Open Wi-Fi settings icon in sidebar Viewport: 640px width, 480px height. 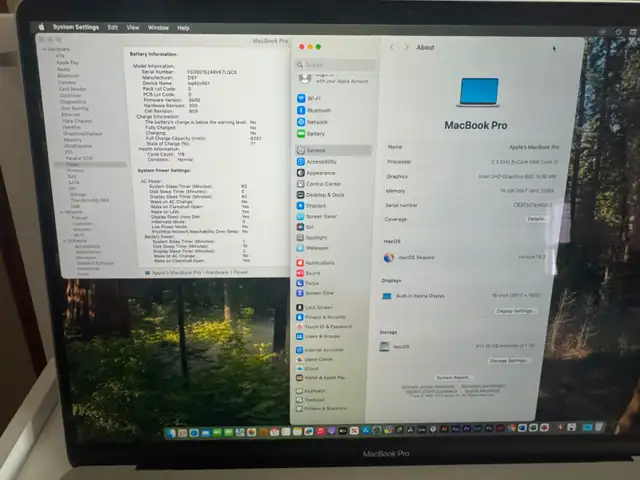(x=301, y=98)
